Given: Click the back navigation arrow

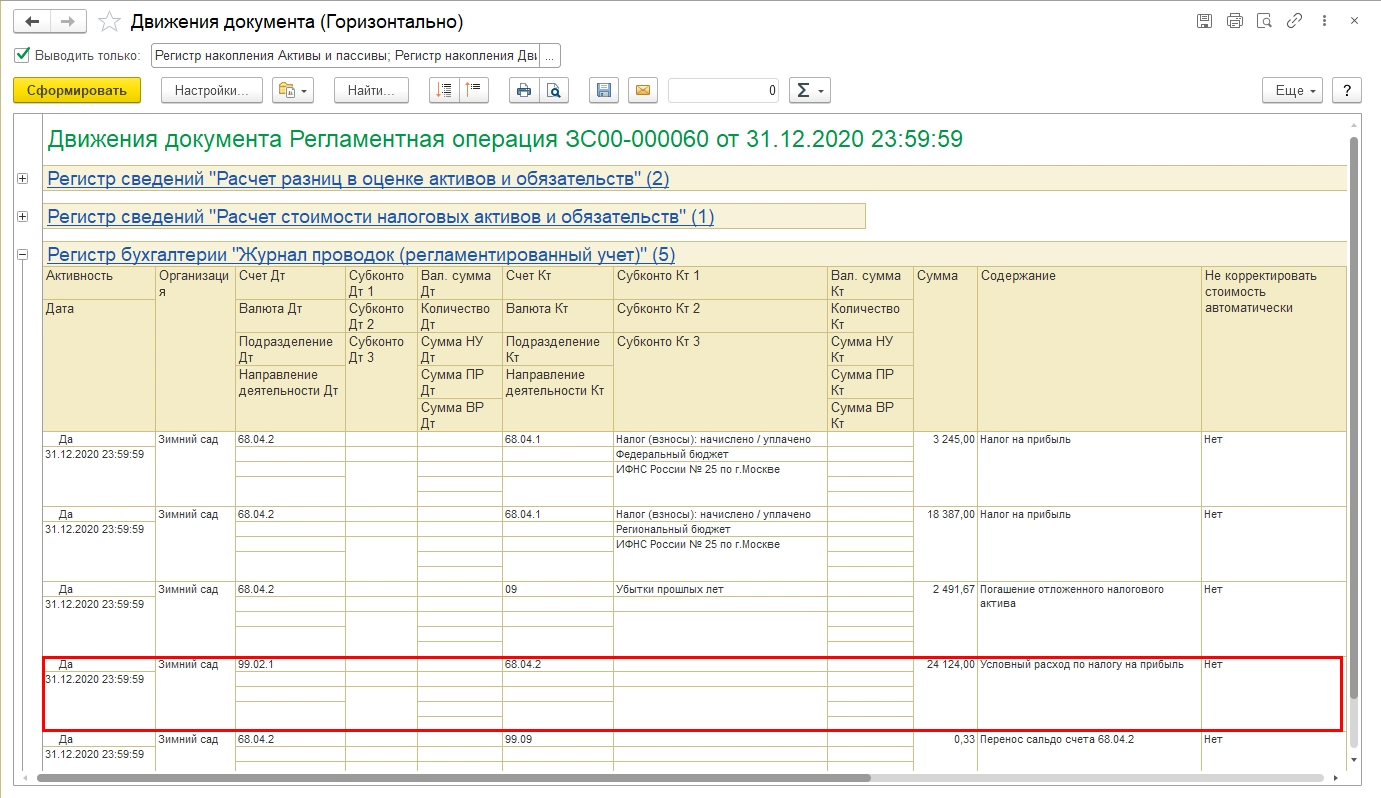Looking at the screenshot, I should click(x=31, y=21).
